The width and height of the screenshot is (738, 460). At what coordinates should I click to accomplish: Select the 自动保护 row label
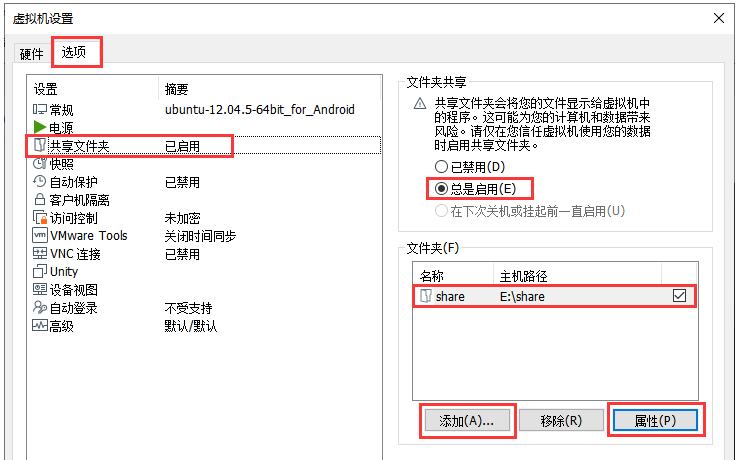pyautogui.click(x=73, y=182)
